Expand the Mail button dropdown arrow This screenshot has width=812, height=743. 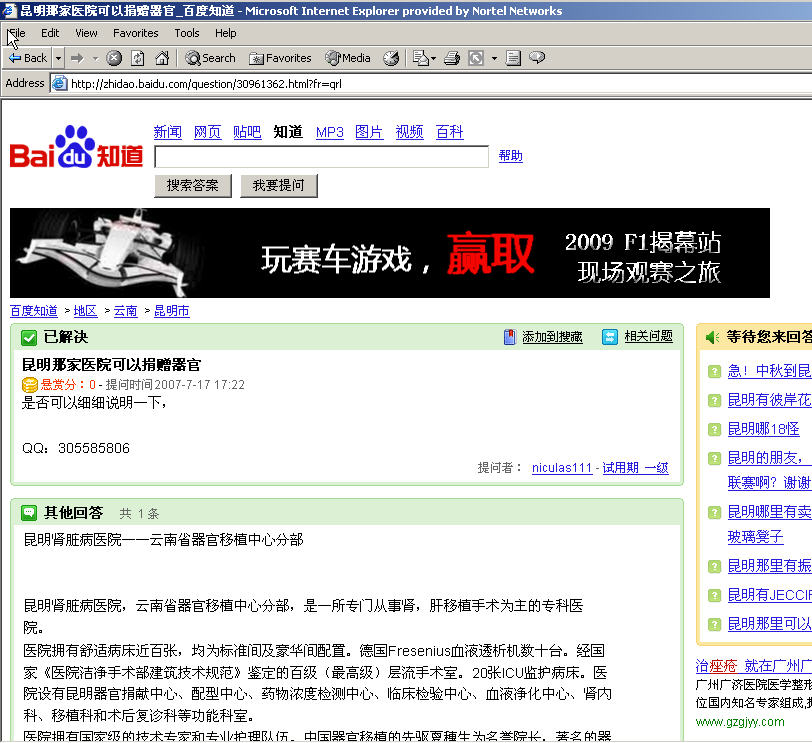point(434,58)
